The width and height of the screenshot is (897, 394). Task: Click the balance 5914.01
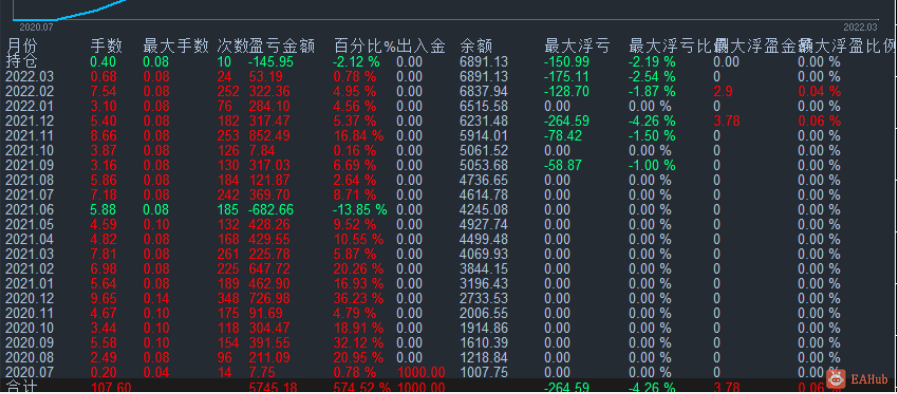coord(483,136)
